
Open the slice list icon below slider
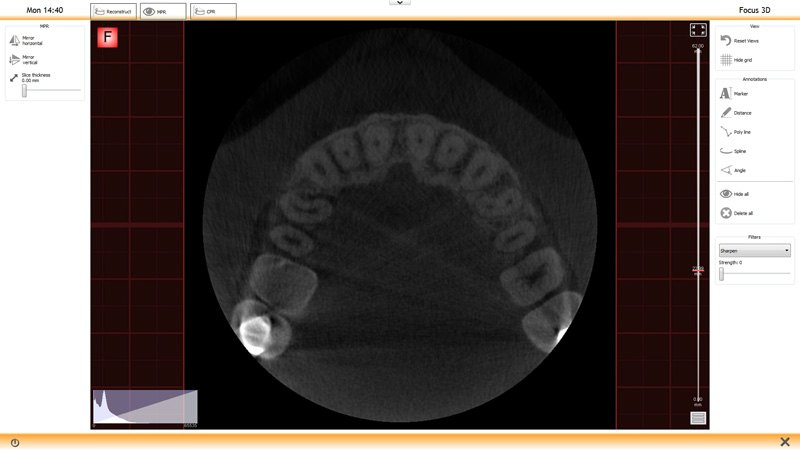coord(698,418)
